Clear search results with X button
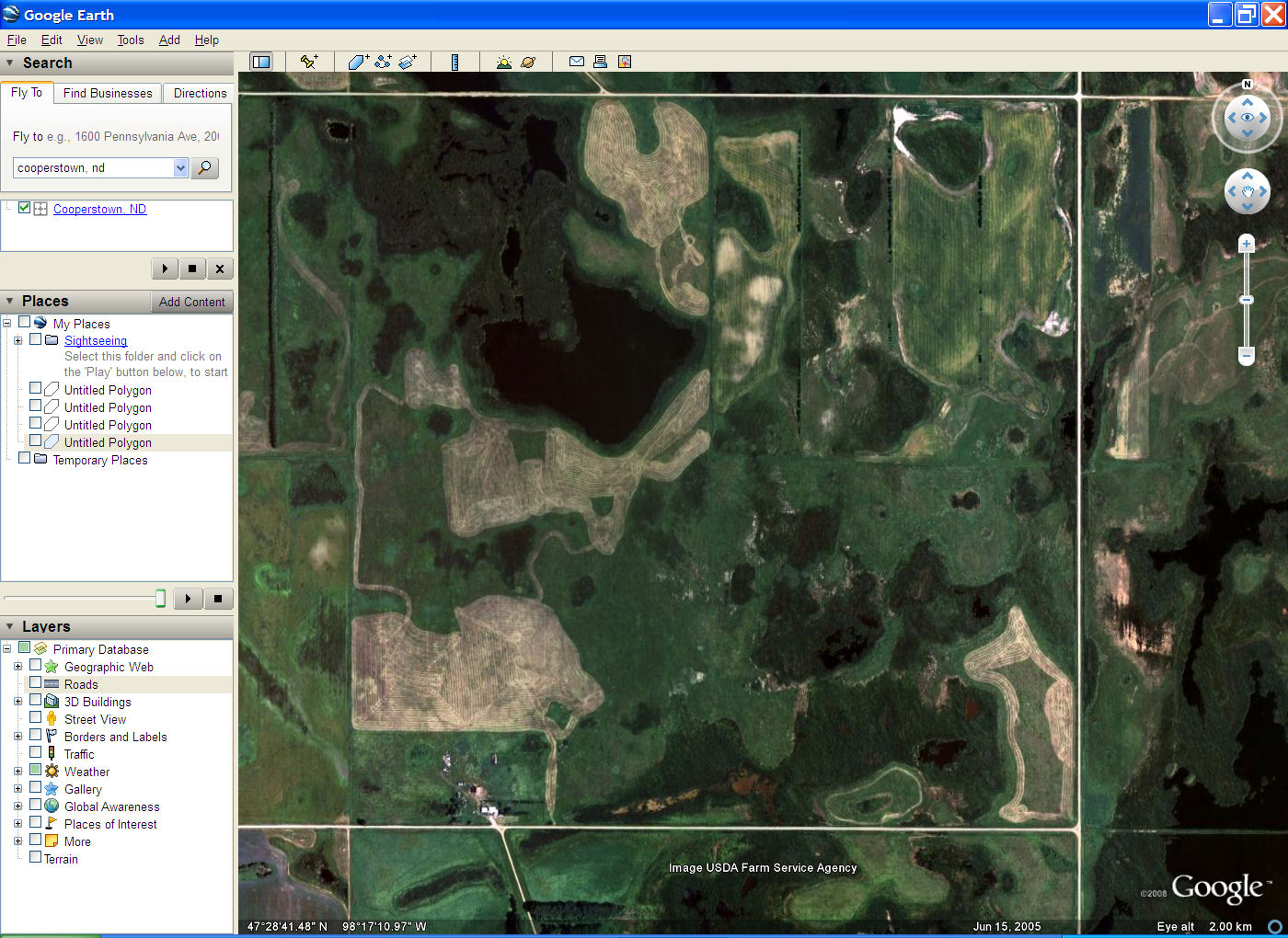The image size is (1288, 938). point(220,269)
